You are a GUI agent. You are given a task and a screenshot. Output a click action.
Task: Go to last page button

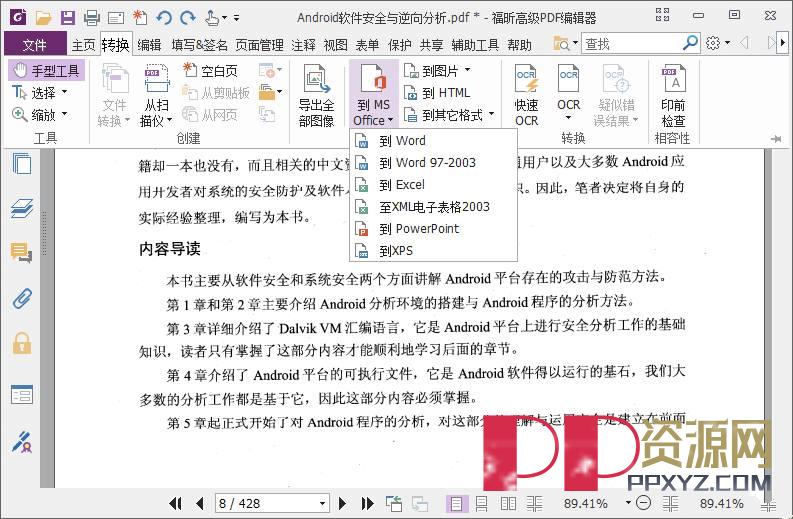[368, 503]
